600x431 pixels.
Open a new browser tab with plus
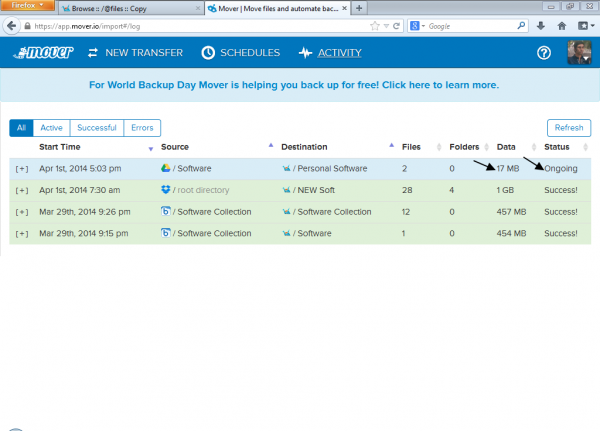click(x=360, y=7)
